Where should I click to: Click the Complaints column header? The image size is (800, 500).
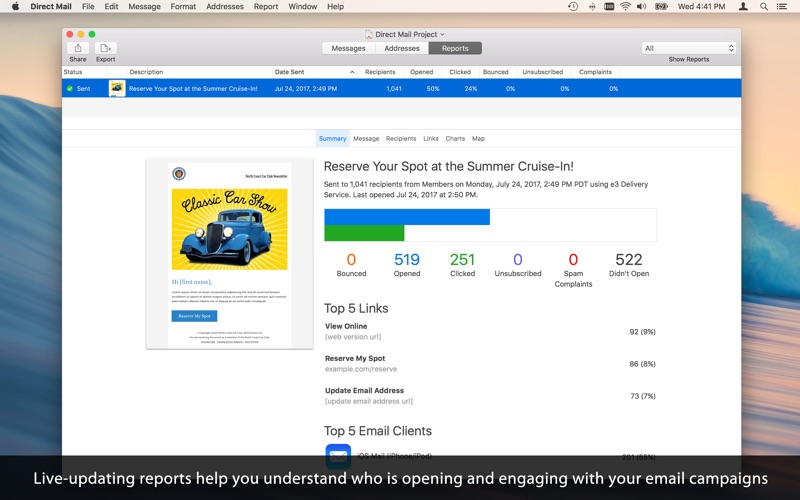[x=595, y=72]
